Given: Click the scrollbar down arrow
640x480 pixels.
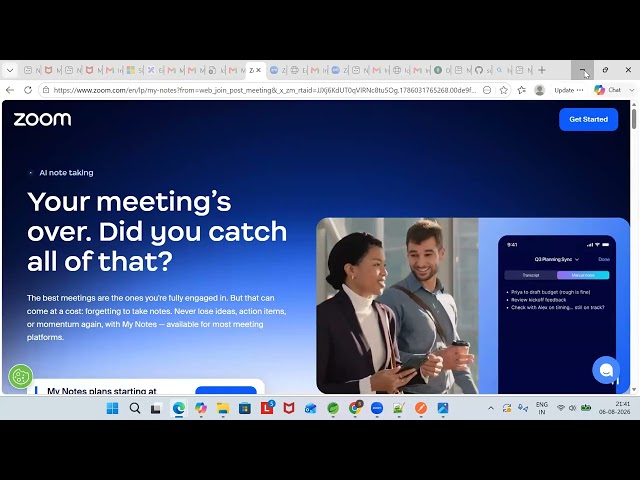Looking at the screenshot, I should pos(634,390).
